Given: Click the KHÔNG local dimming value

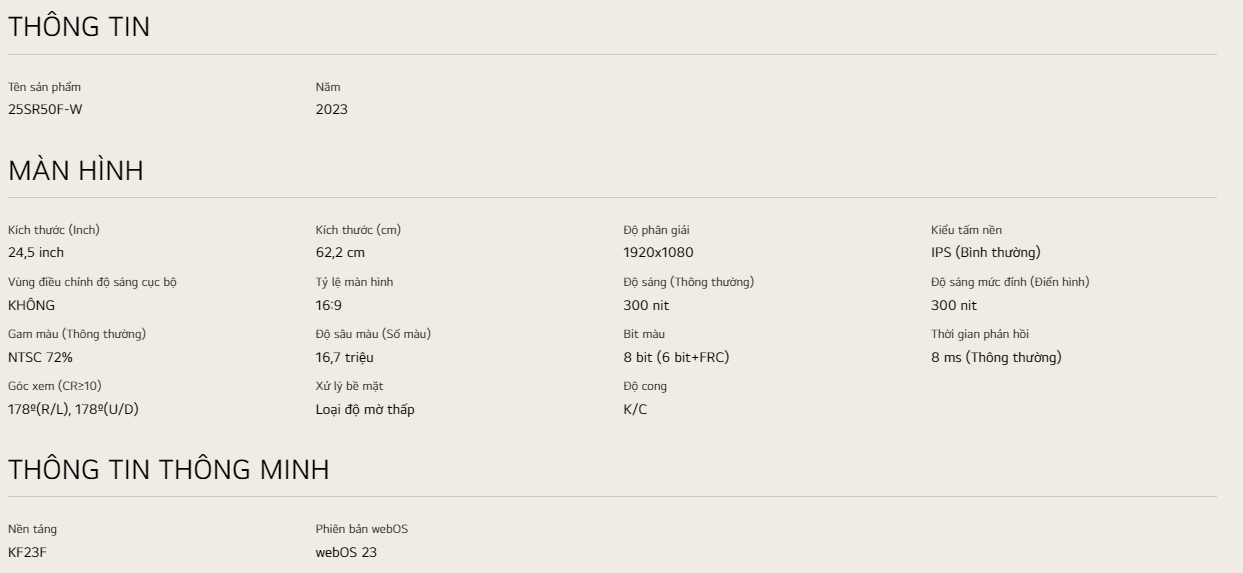Looking at the screenshot, I should point(32,305).
